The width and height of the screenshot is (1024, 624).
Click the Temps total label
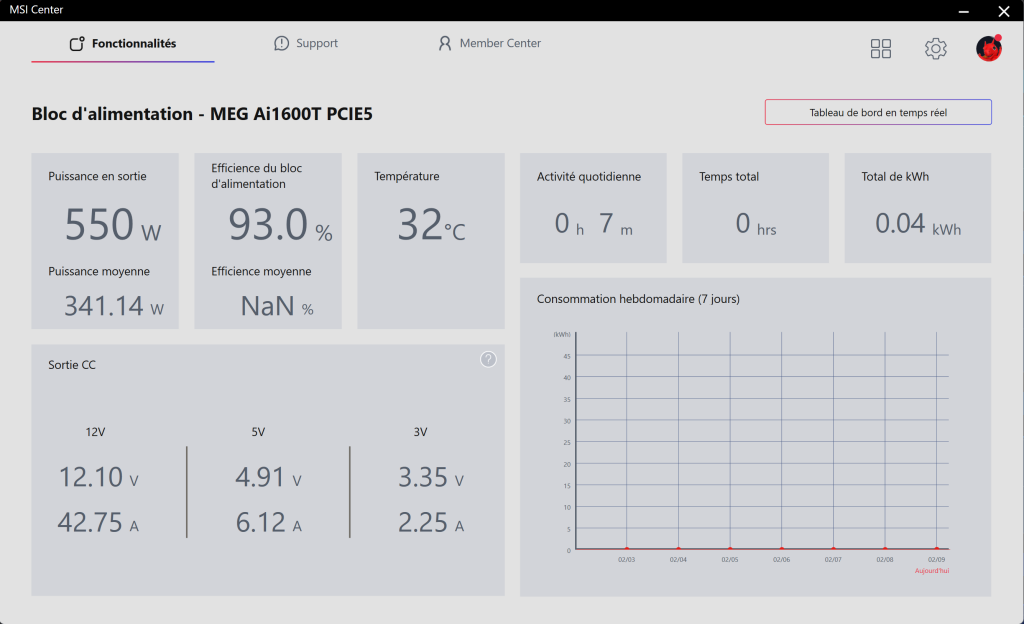coord(729,176)
